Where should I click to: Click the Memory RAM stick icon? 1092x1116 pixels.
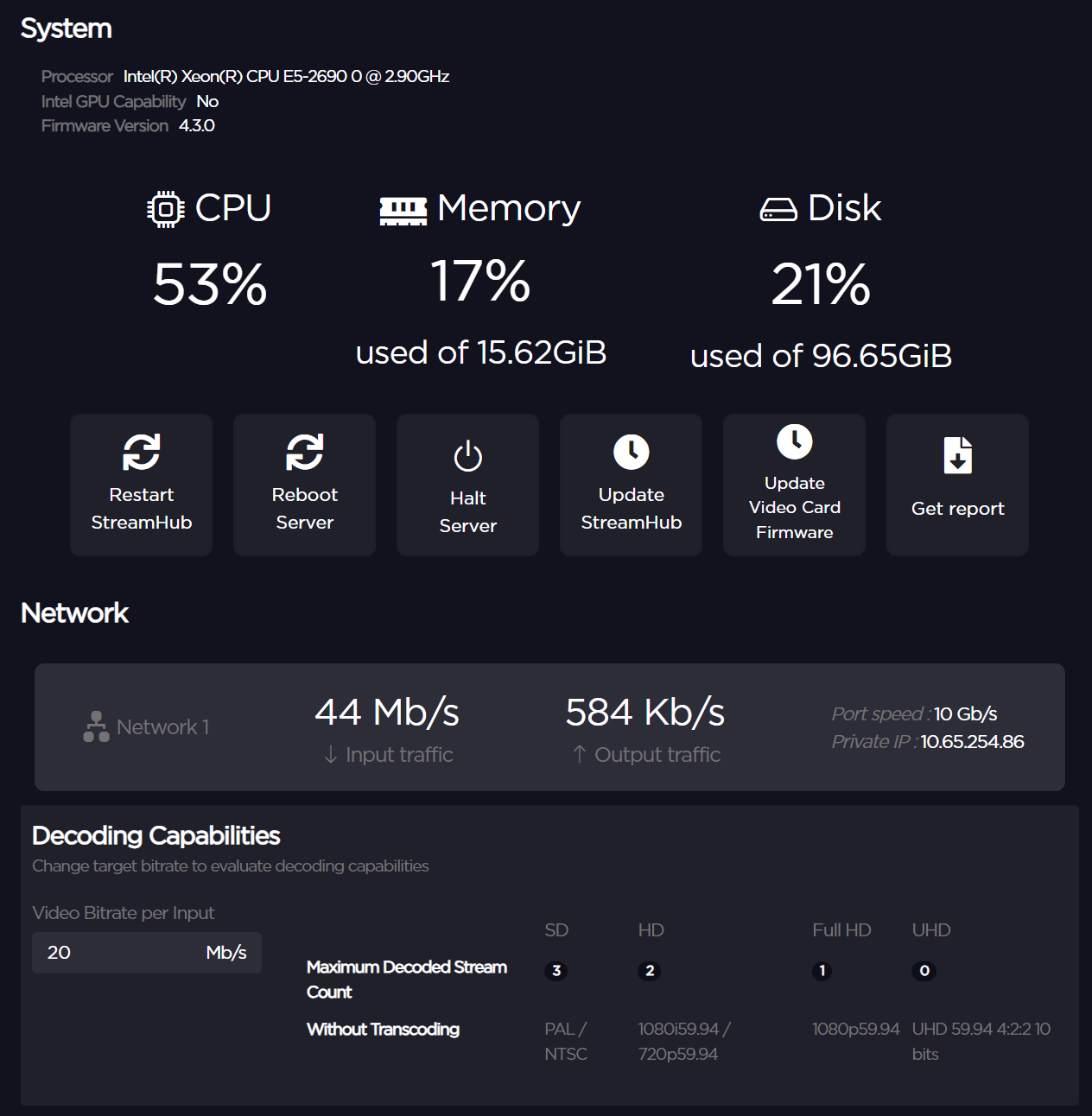coord(403,207)
